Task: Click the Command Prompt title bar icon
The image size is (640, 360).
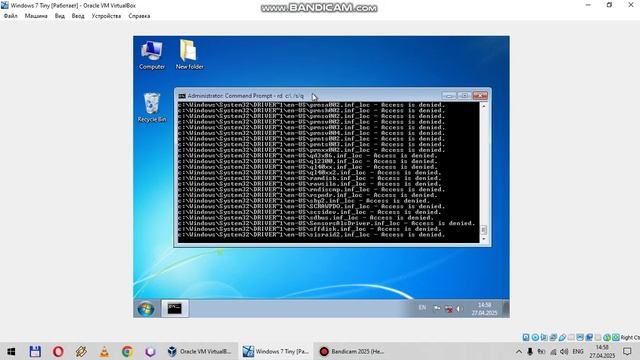Action: 182,96
